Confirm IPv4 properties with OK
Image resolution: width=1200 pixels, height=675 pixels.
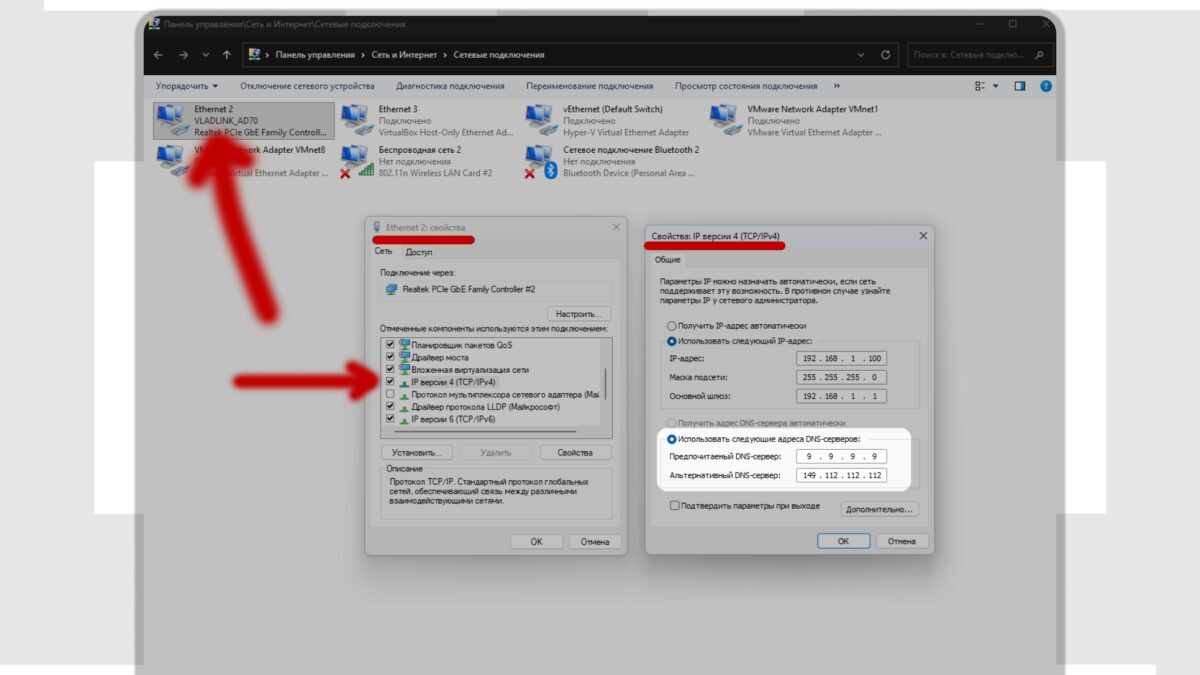(843, 541)
